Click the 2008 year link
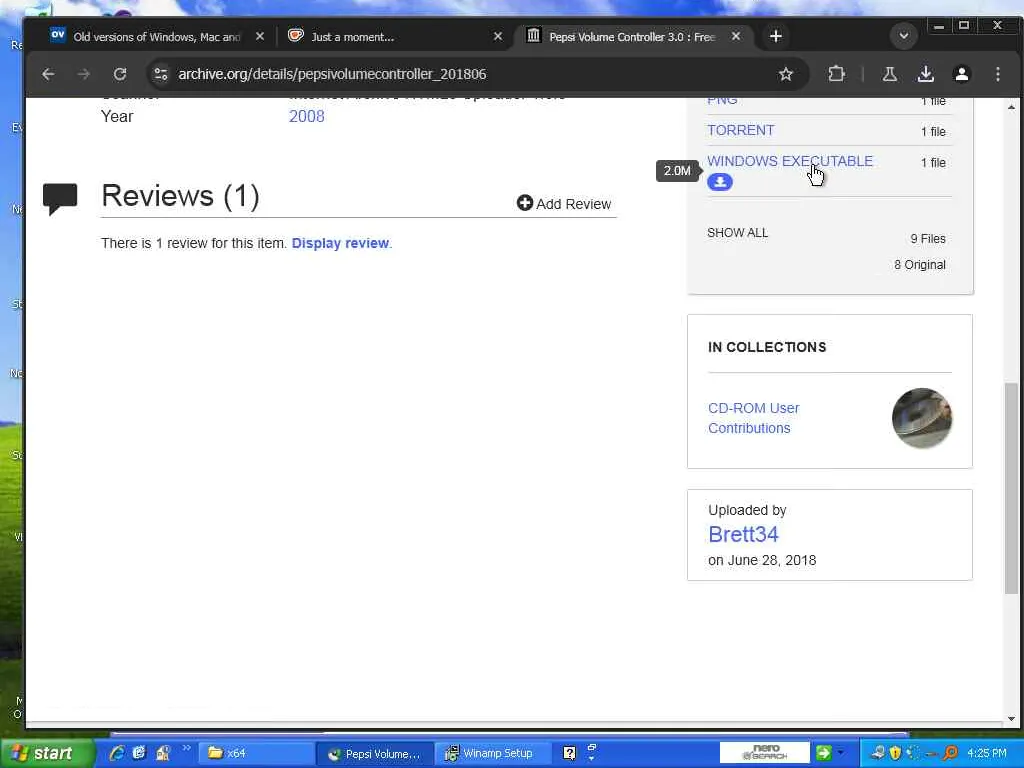 [x=306, y=116]
